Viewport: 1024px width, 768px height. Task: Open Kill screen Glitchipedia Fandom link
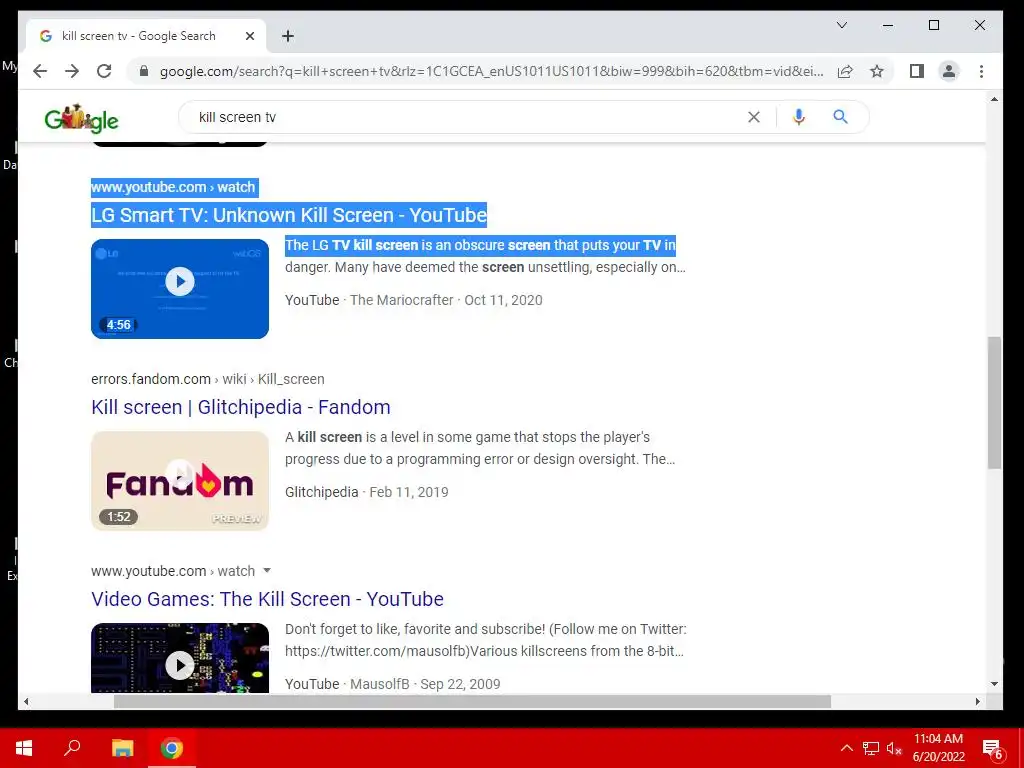coord(241,407)
